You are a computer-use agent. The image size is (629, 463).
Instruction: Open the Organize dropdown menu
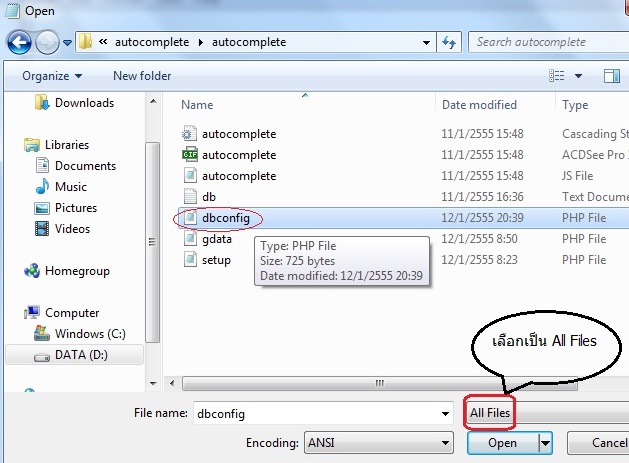(x=52, y=76)
